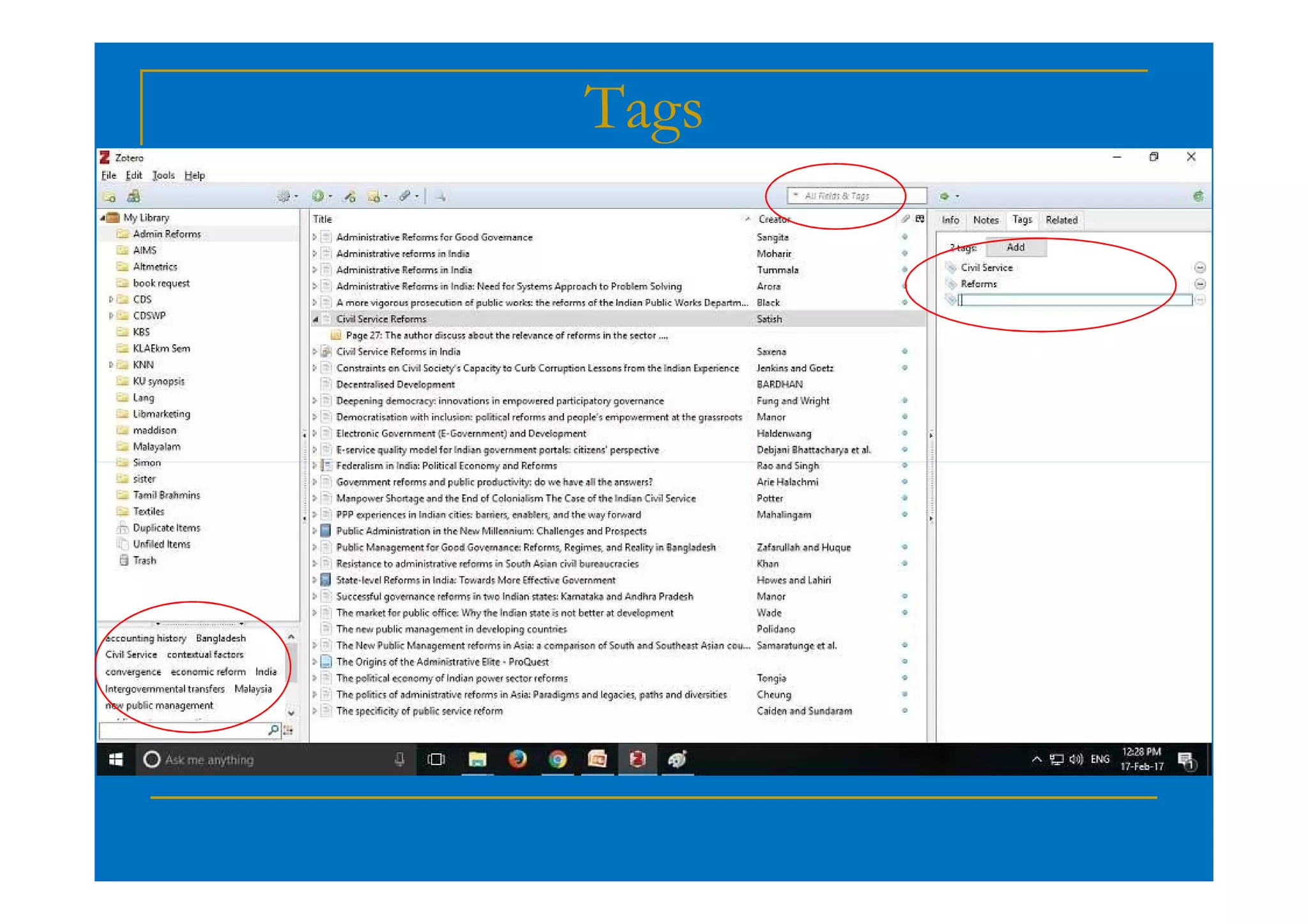Screen dimensions: 1308x924
Task: Click the New Note toolbar icon
Action: click(374, 196)
